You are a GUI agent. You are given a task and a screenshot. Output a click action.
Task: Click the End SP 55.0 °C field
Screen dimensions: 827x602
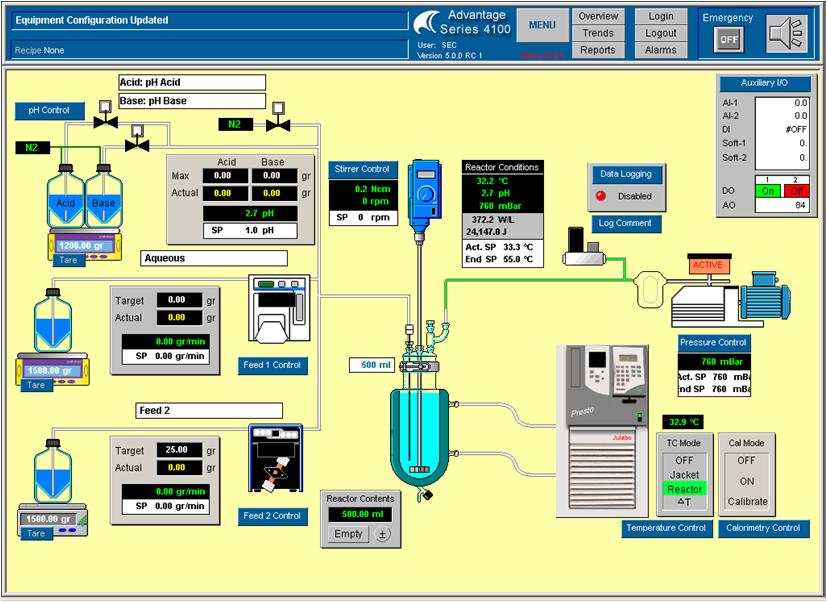pos(503,260)
